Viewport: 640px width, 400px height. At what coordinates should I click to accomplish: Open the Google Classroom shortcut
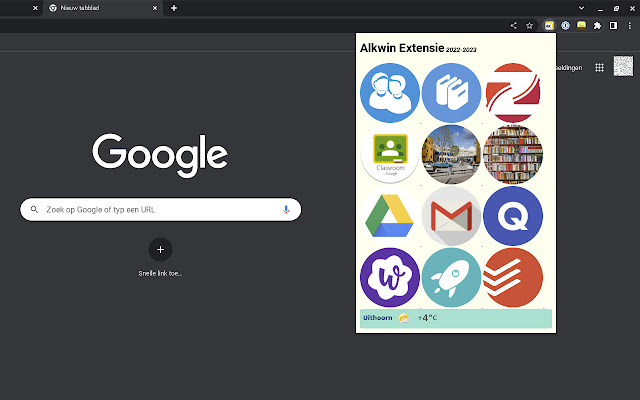coord(390,155)
